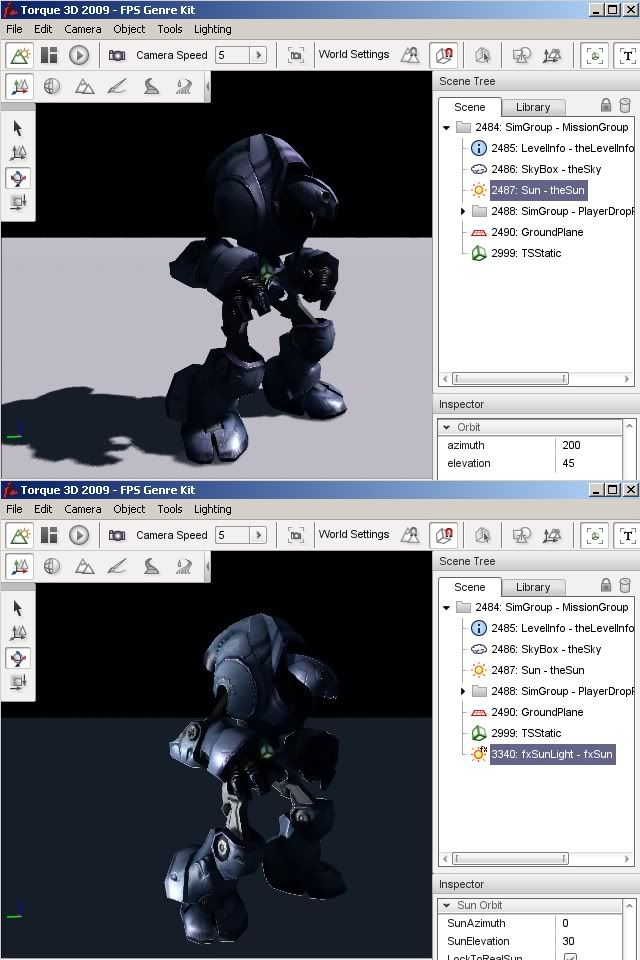Select the fxSunLight - fxSun tree item
Screen dimensions: 640x960
tap(551, 754)
